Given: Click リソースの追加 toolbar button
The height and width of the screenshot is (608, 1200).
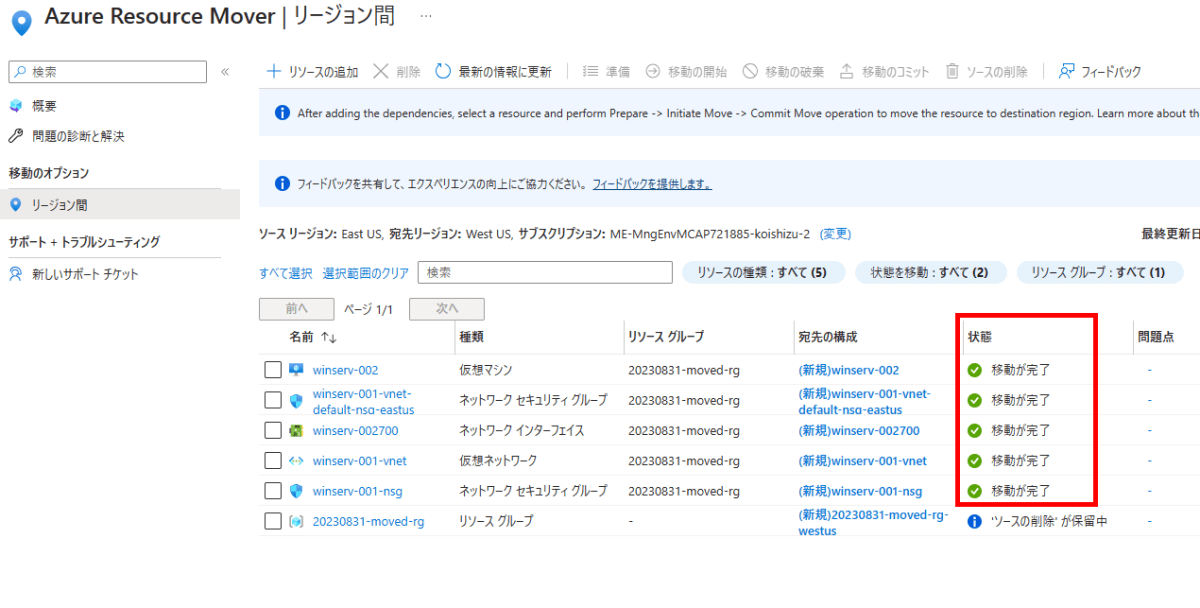Looking at the screenshot, I should click(312, 72).
